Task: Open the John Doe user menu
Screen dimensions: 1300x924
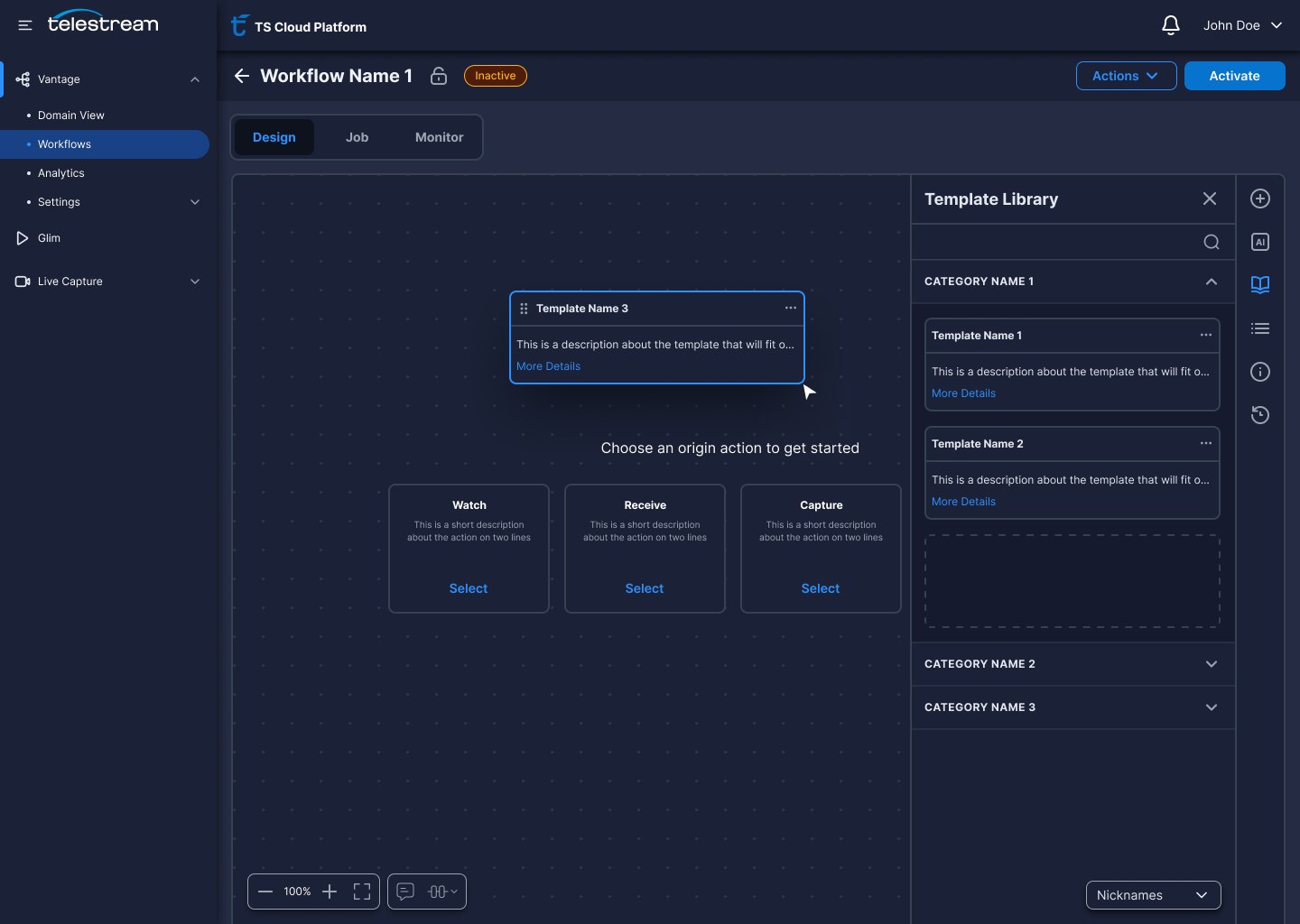Action: (x=1242, y=25)
